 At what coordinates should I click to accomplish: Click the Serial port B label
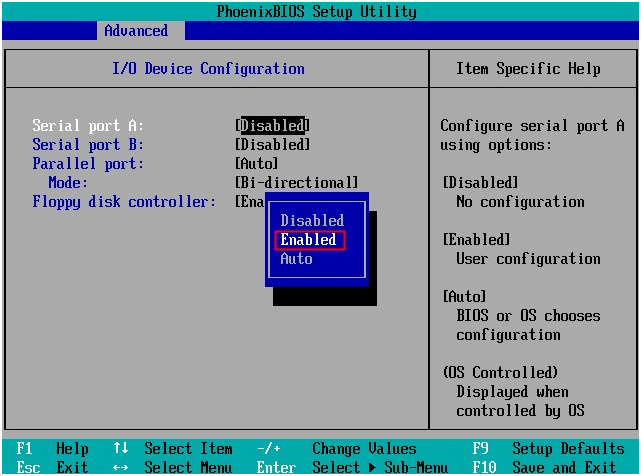88,144
